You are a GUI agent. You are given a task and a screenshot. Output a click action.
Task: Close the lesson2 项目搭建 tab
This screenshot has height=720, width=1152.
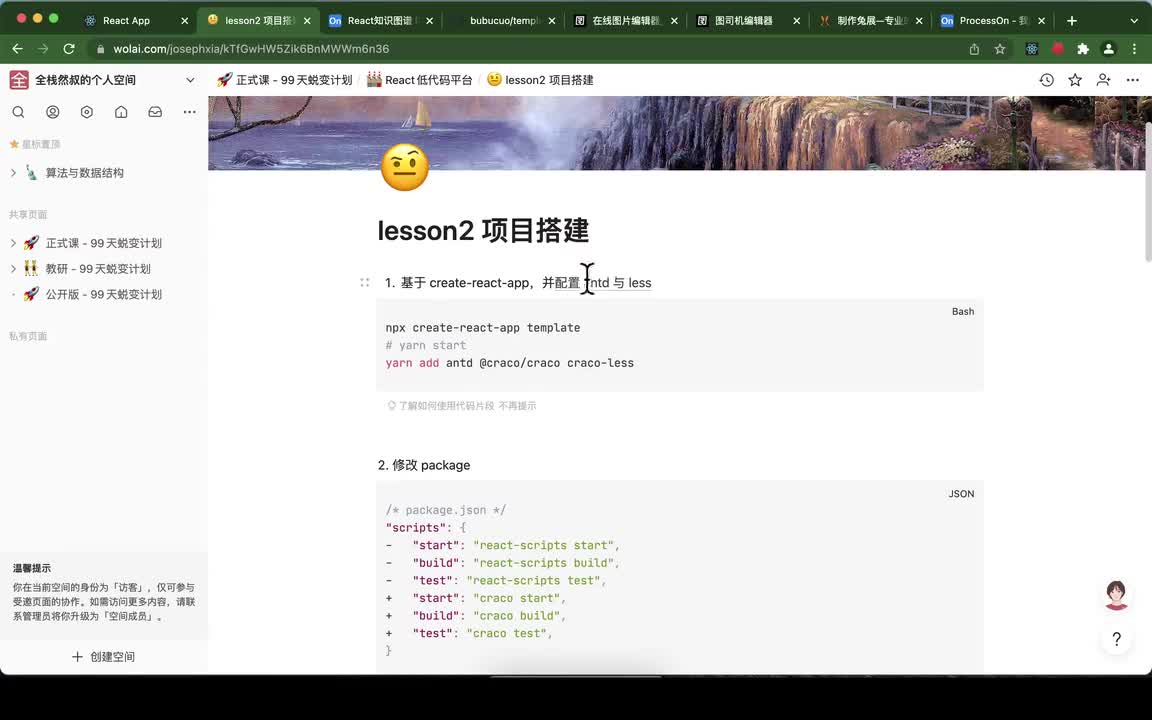(307, 21)
